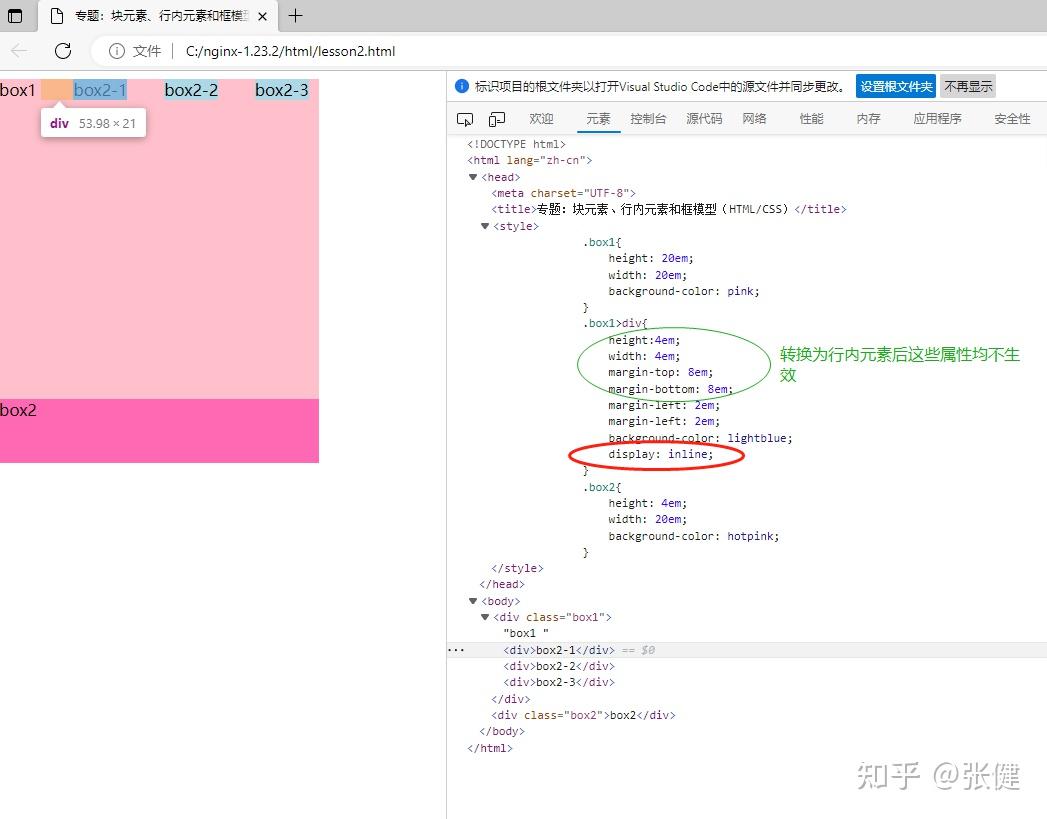Click the blue info icon in DevTools banner
The height and width of the screenshot is (819, 1047).
(461, 86)
